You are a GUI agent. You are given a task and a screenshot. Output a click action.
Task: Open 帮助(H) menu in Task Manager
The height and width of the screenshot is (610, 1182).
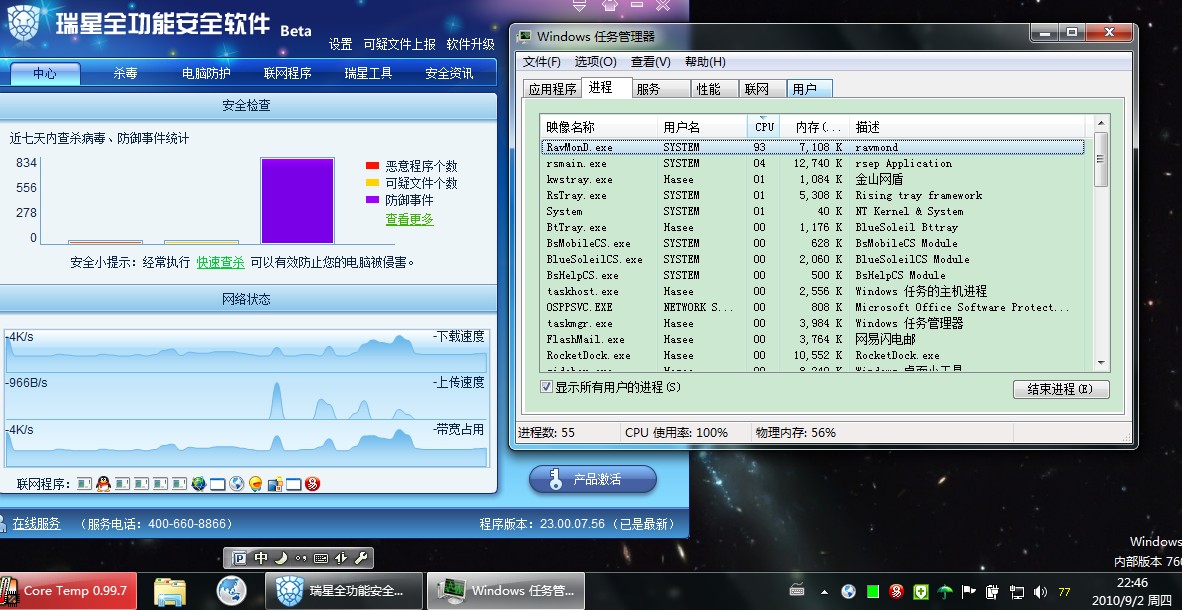tap(705, 62)
